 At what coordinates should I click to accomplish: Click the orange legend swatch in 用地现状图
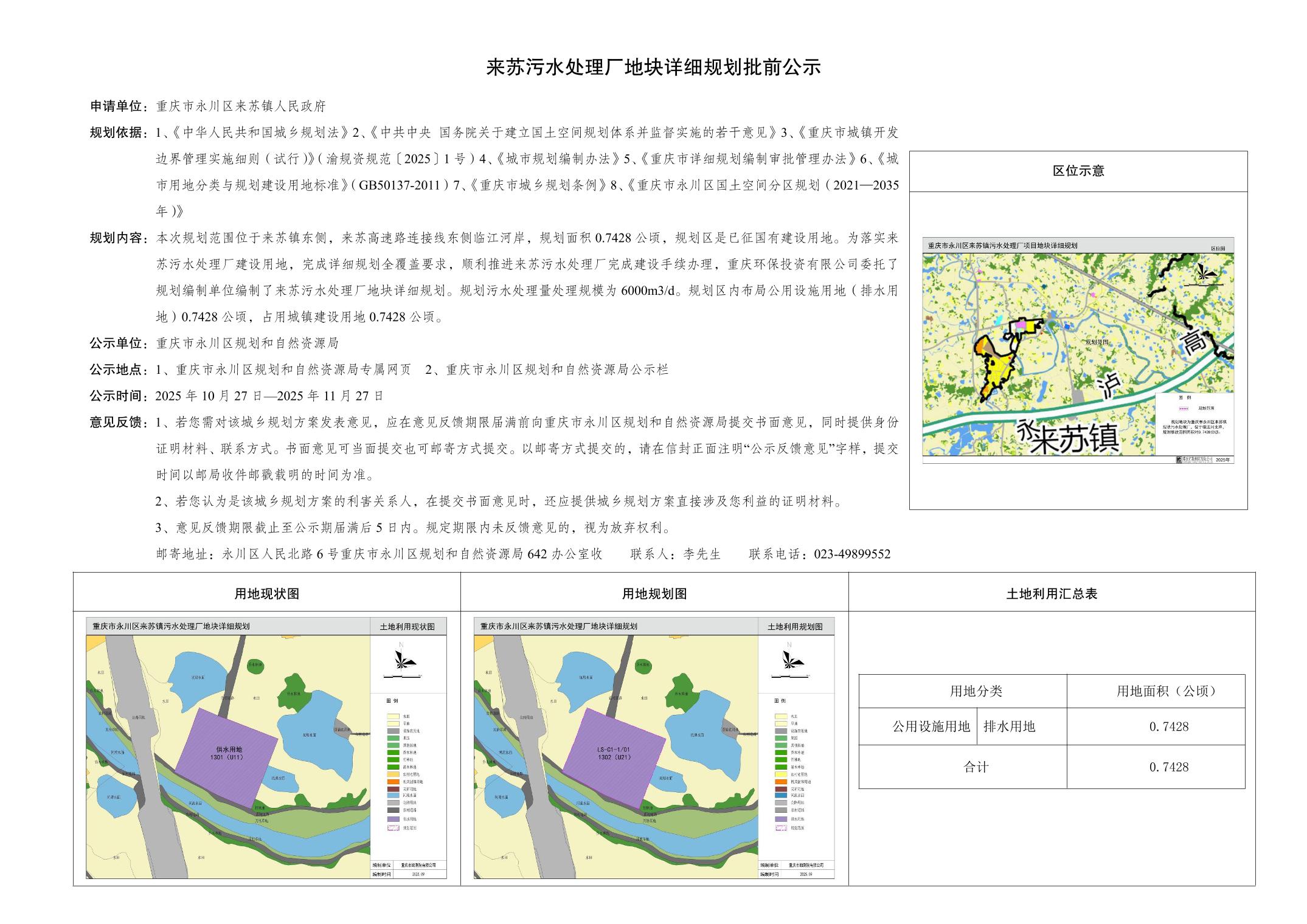point(393,782)
